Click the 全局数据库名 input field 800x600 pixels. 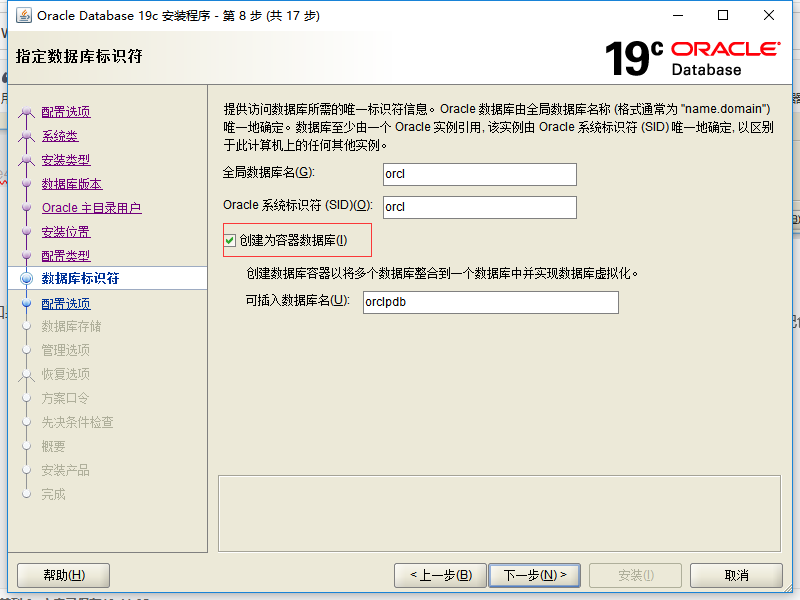tap(480, 174)
